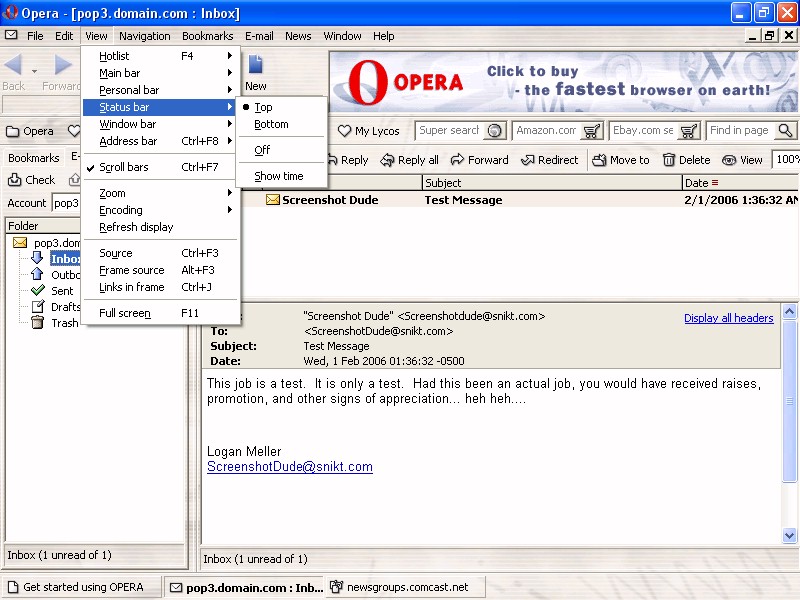Click the Redirect mail icon
This screenshot has width=800, height=600.
click(527, 160)
